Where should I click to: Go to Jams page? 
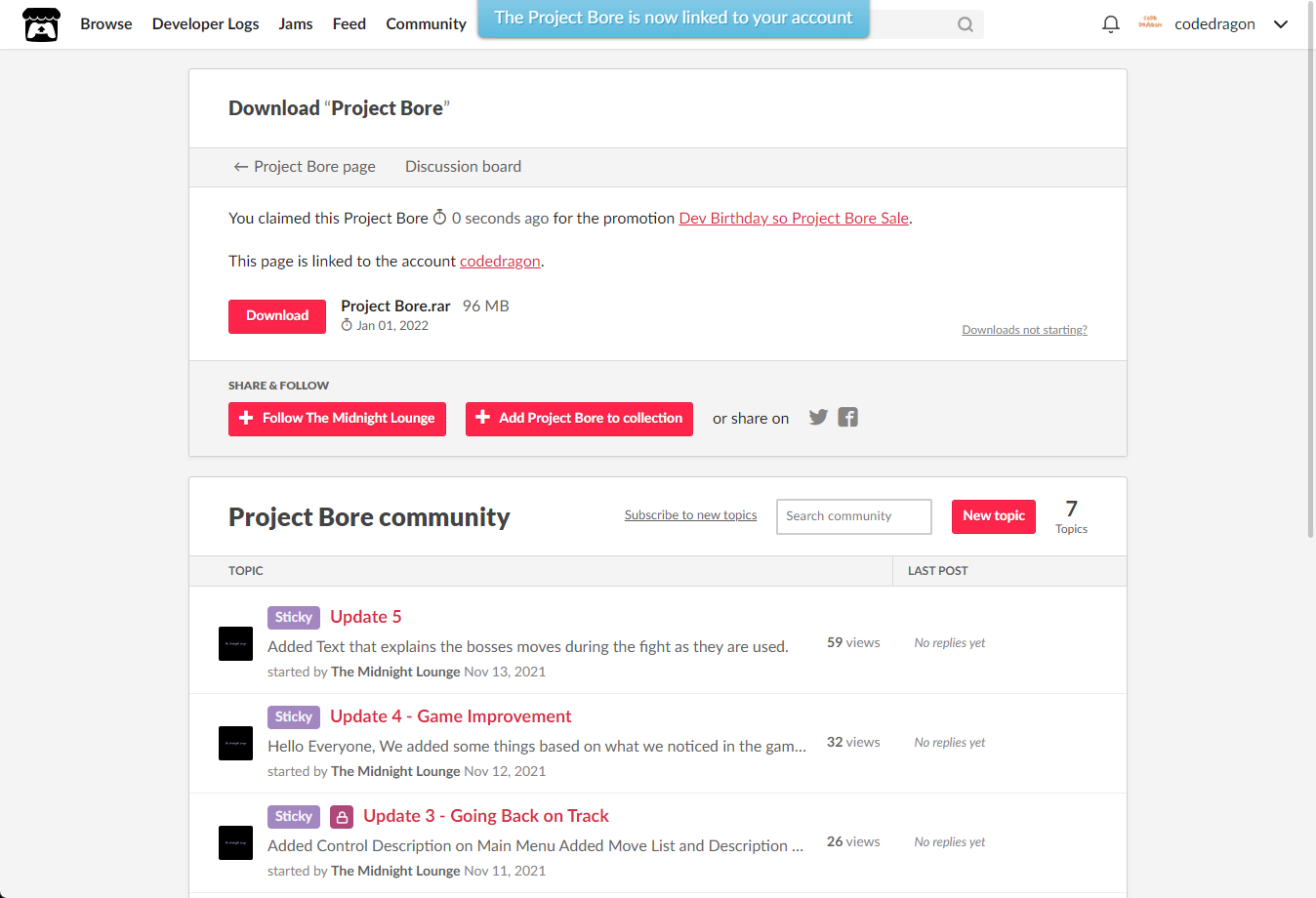pos(296,24)
